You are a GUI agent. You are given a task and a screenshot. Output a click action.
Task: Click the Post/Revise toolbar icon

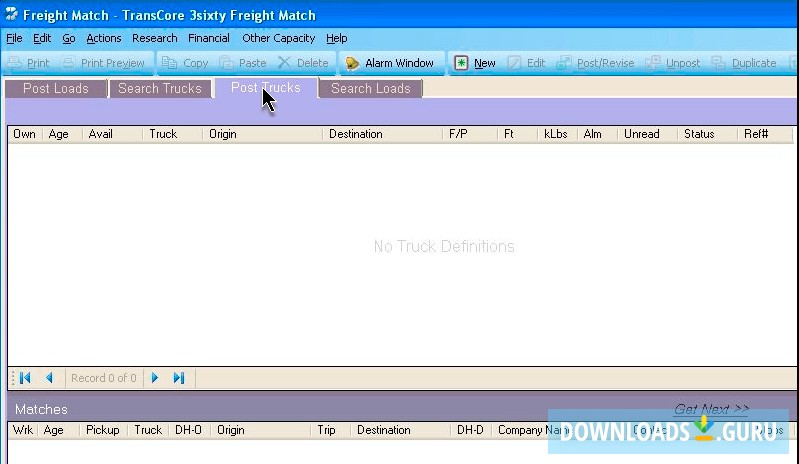(564, 63)
